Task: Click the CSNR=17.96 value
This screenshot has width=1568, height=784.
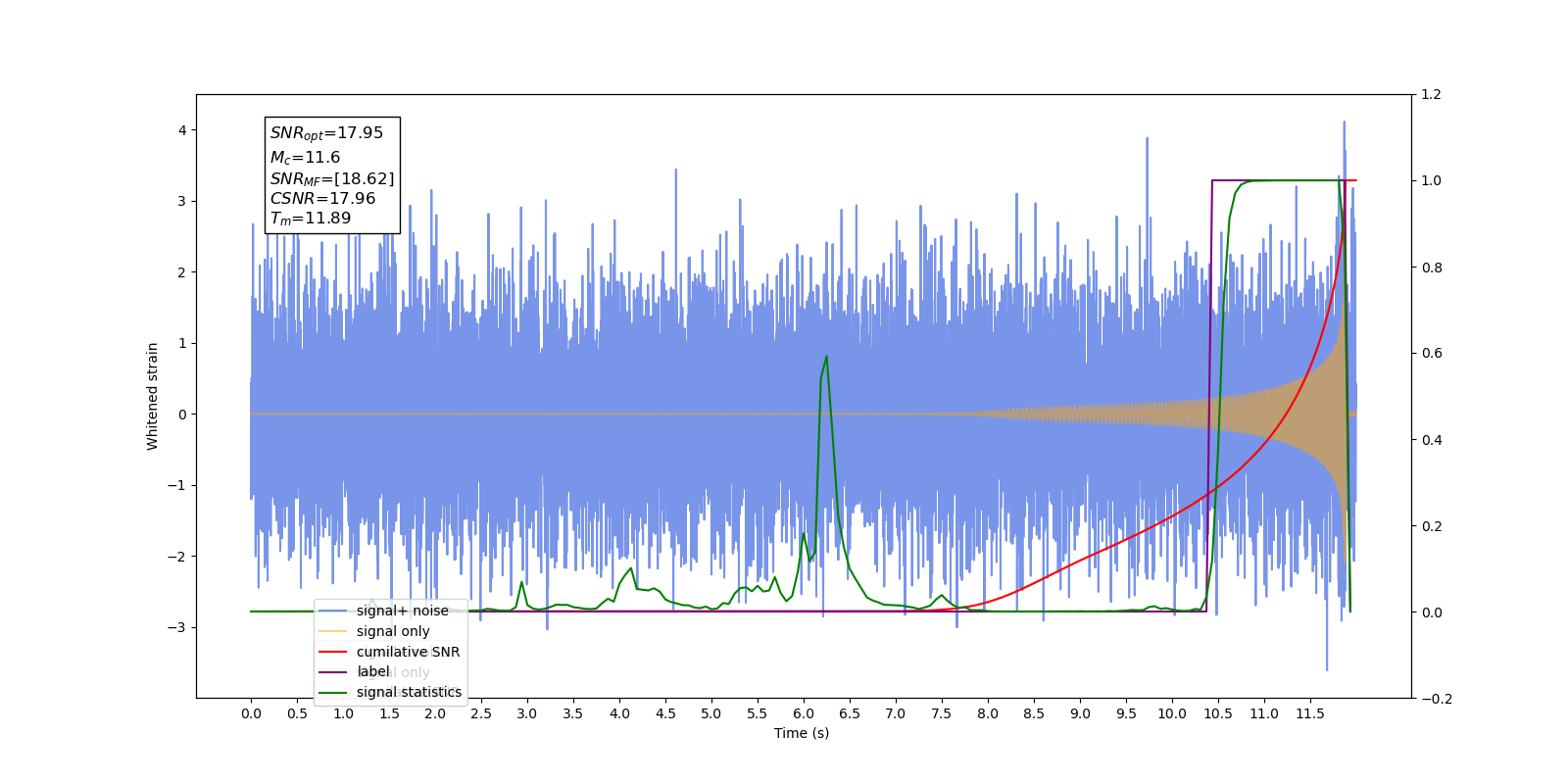Action: tap(322, 198)
